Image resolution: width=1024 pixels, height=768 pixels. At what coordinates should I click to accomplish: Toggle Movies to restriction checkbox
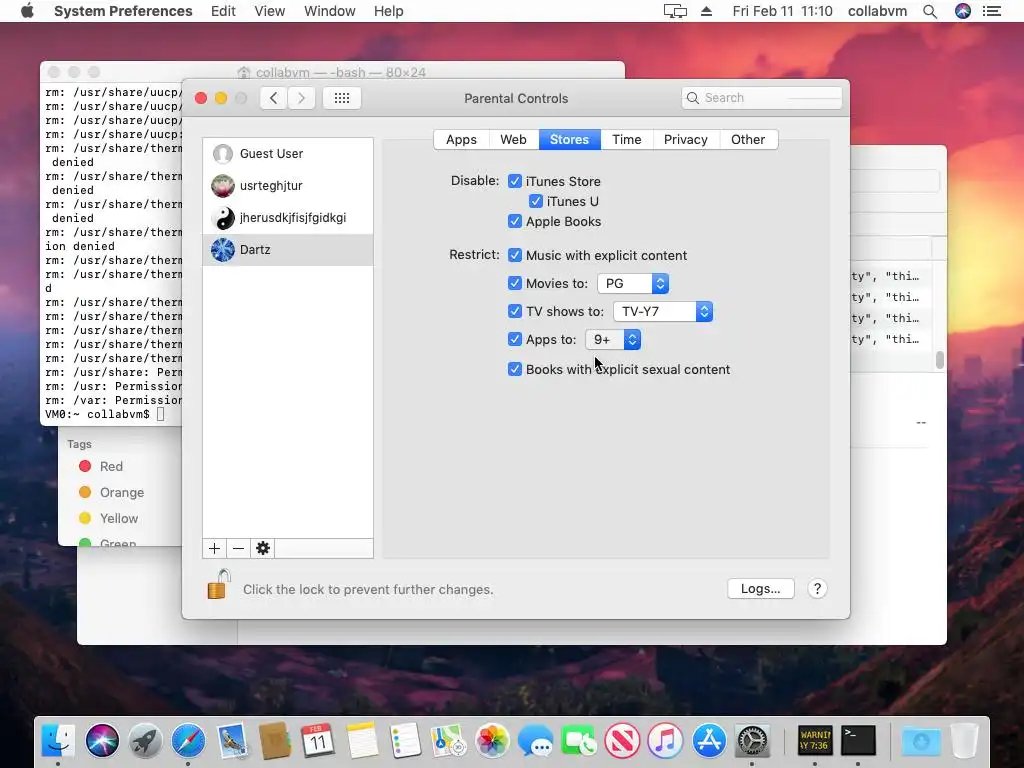pos(515,283)
